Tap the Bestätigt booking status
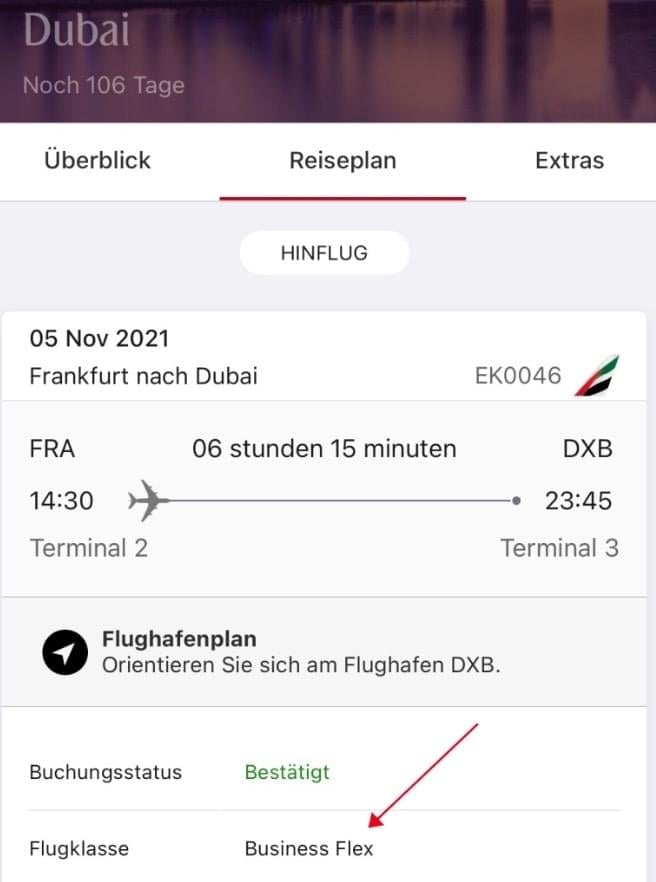Image resolution: width=656 pixels, height=882 pixels. [x=287, y=772]
